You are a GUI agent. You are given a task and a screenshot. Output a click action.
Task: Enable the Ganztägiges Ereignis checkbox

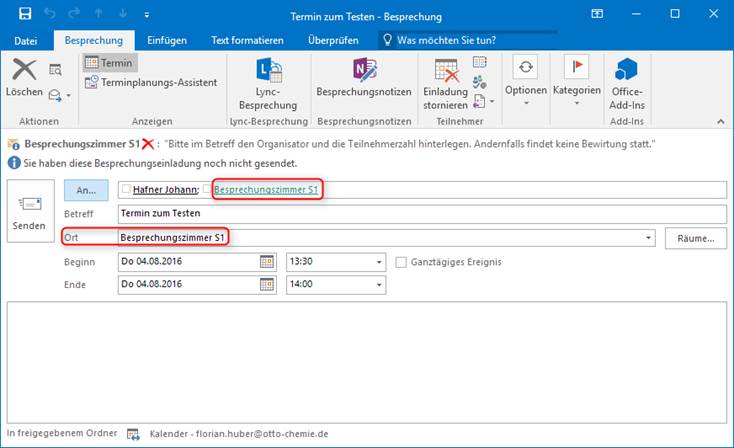pos(401,262)
